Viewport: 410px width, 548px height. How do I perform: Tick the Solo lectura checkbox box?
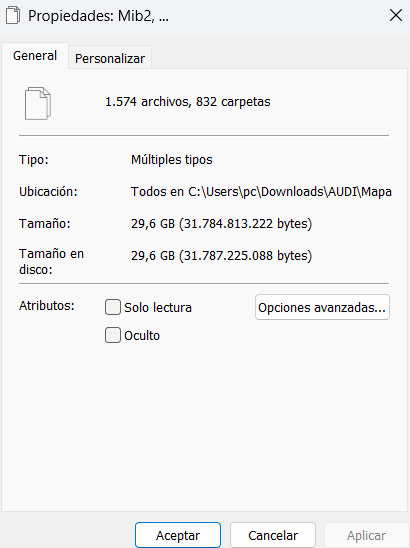coord(113,307)
